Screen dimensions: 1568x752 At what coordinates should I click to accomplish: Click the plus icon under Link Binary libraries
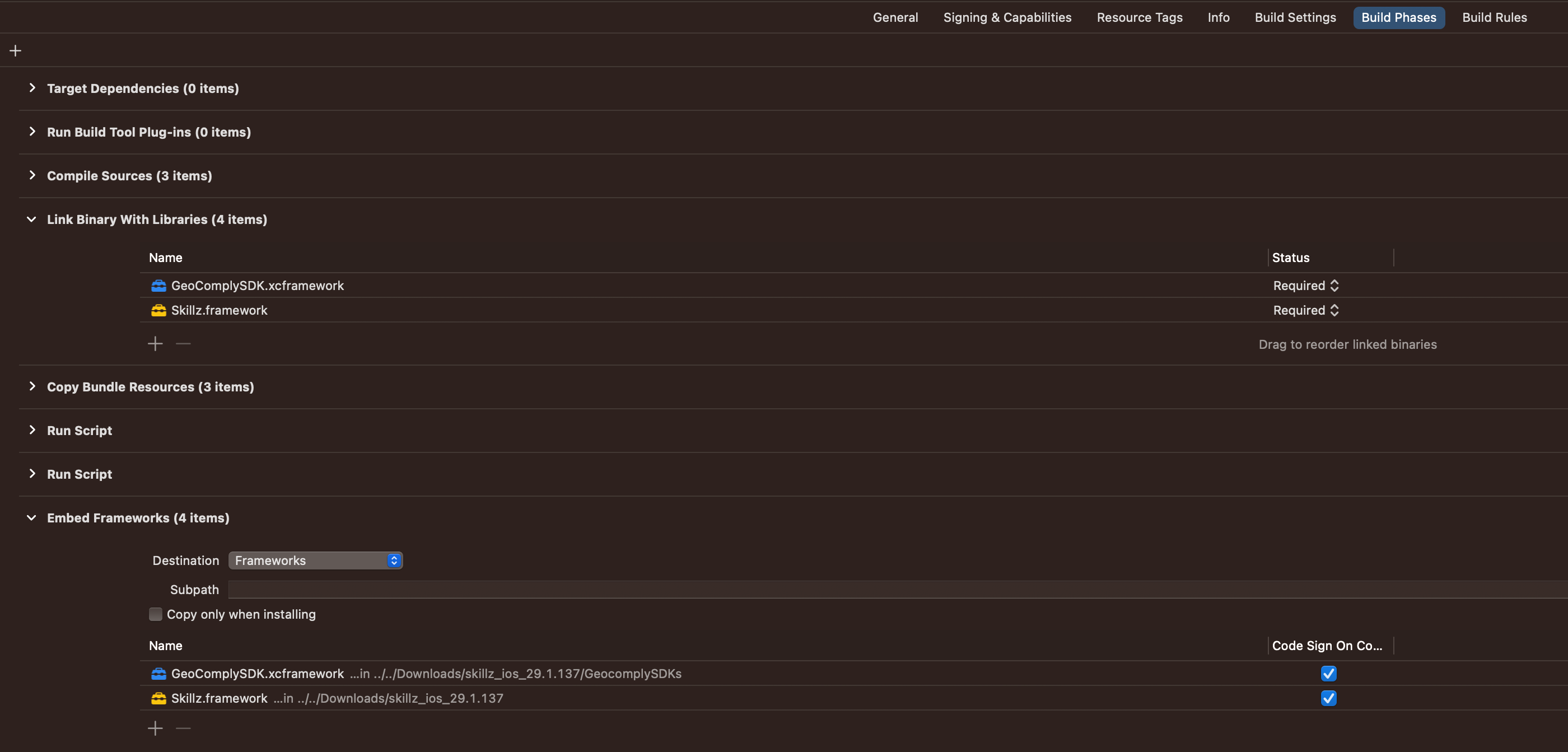coord(155,344)
